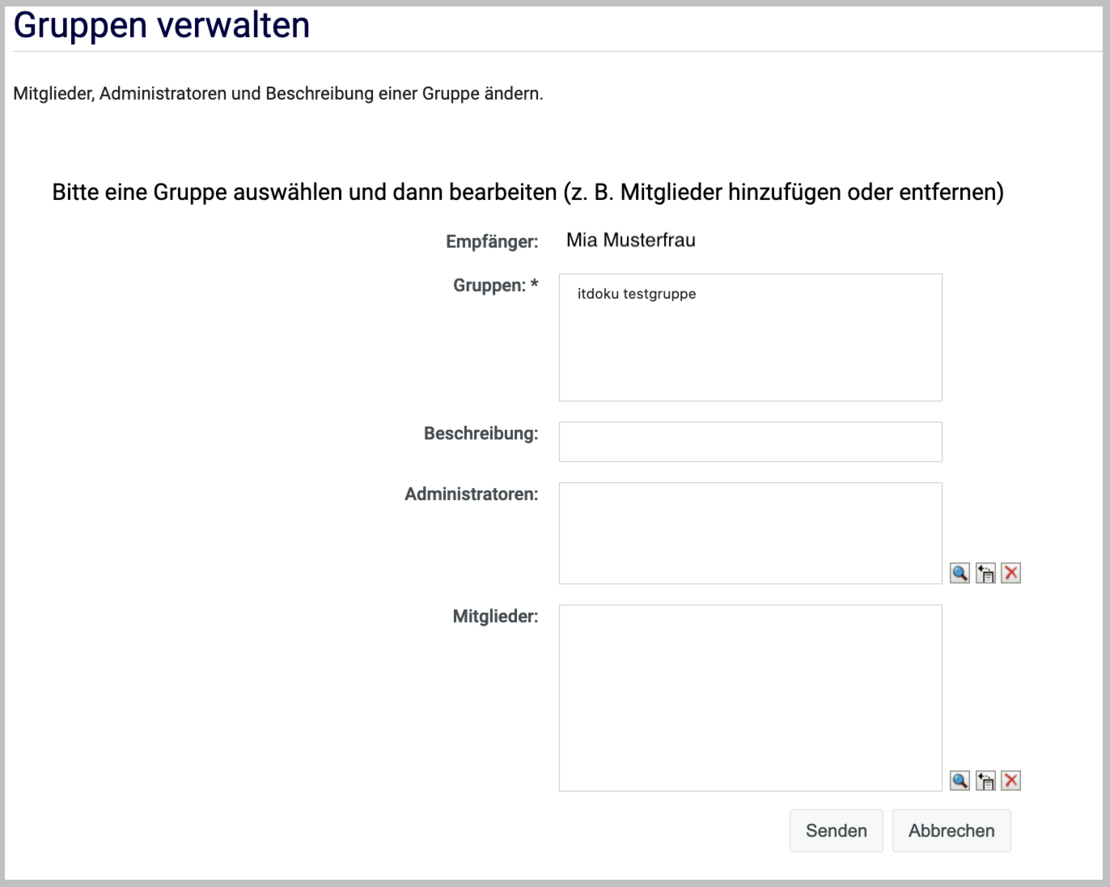Click the paste-from-list icon beside Mitglieder
This screenshot has height=887, width=1110.
985,781
